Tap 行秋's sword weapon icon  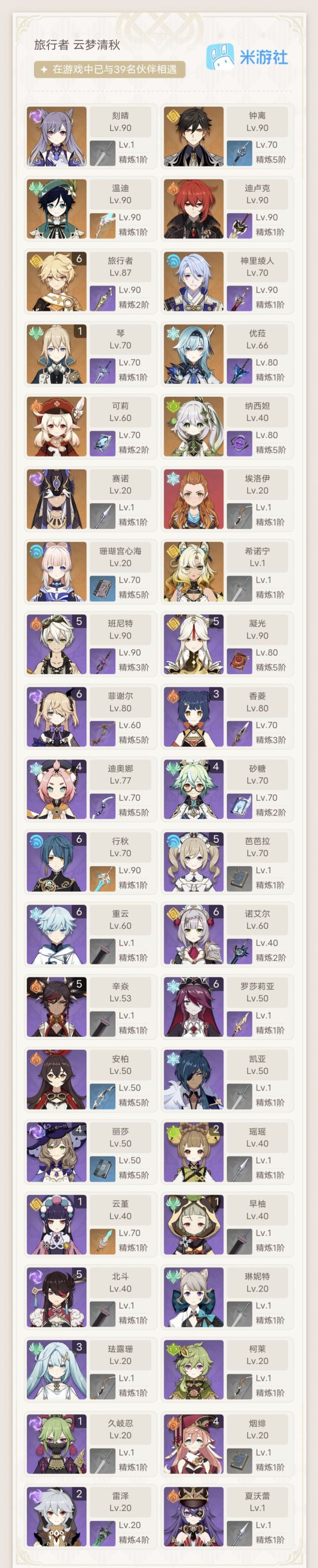(102, 878)
